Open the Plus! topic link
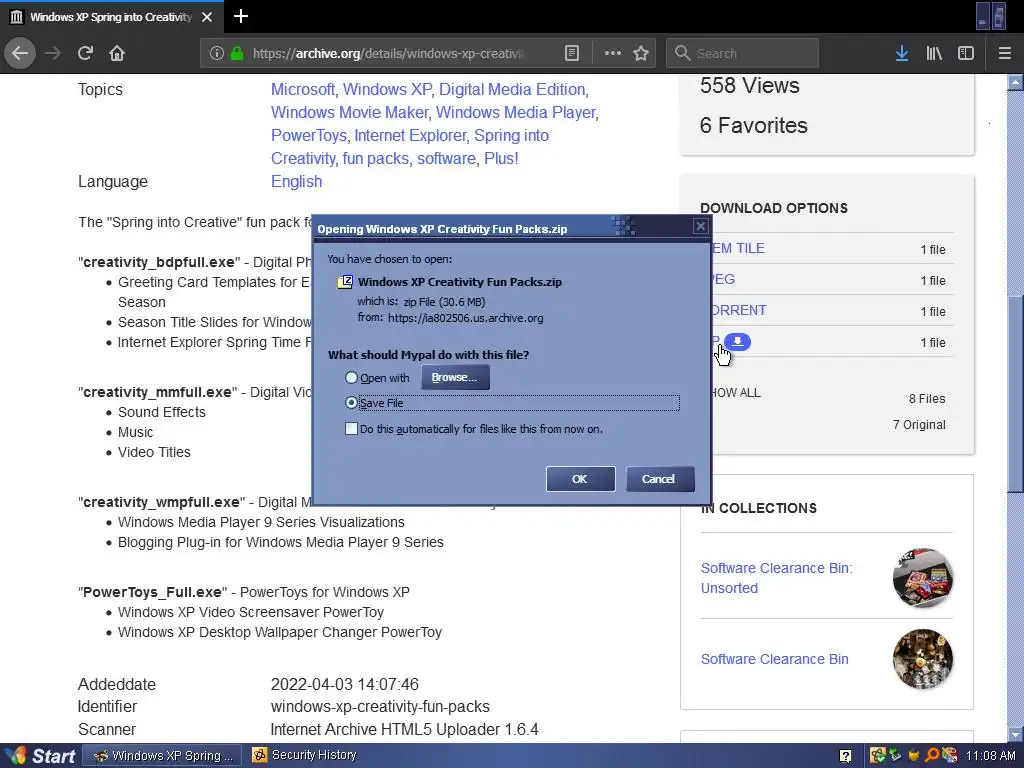The width and height of the screenshot is (1024, 768). [501, 158]
